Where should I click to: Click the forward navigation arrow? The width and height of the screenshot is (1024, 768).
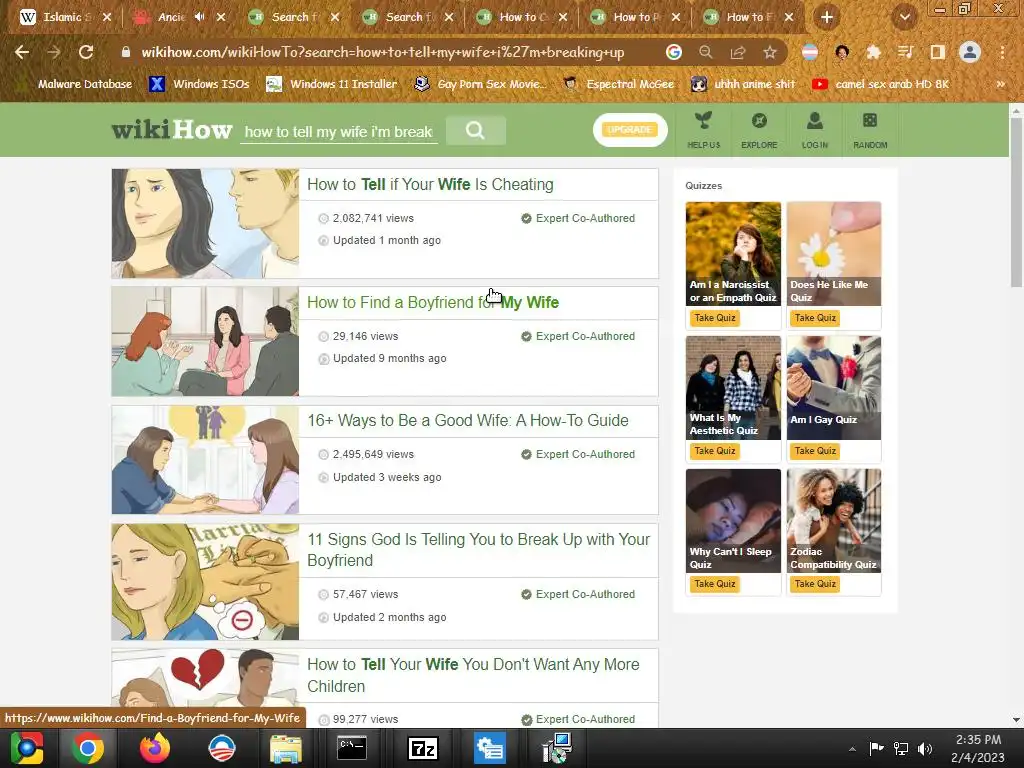coord(54,52)
